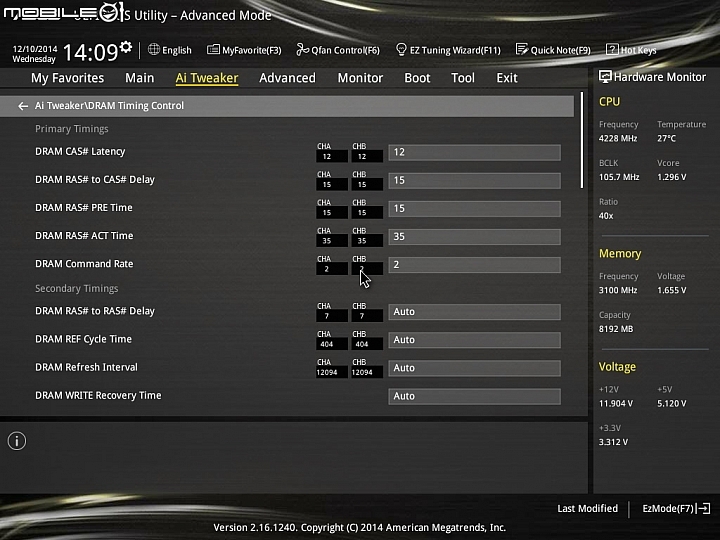Open DRAM RAS# to RAS# Delay Auto field
This screenshot has width=720, height=540.
click(474, 312)
